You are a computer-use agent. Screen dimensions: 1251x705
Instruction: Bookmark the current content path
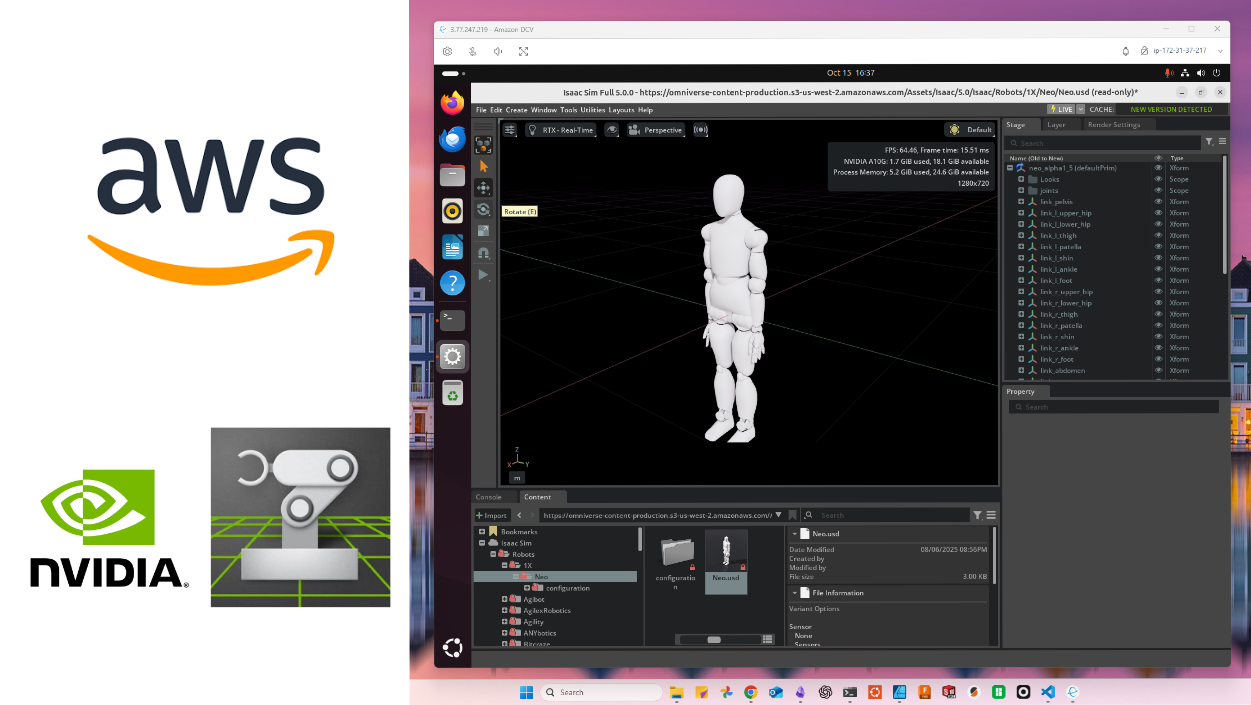790,515
